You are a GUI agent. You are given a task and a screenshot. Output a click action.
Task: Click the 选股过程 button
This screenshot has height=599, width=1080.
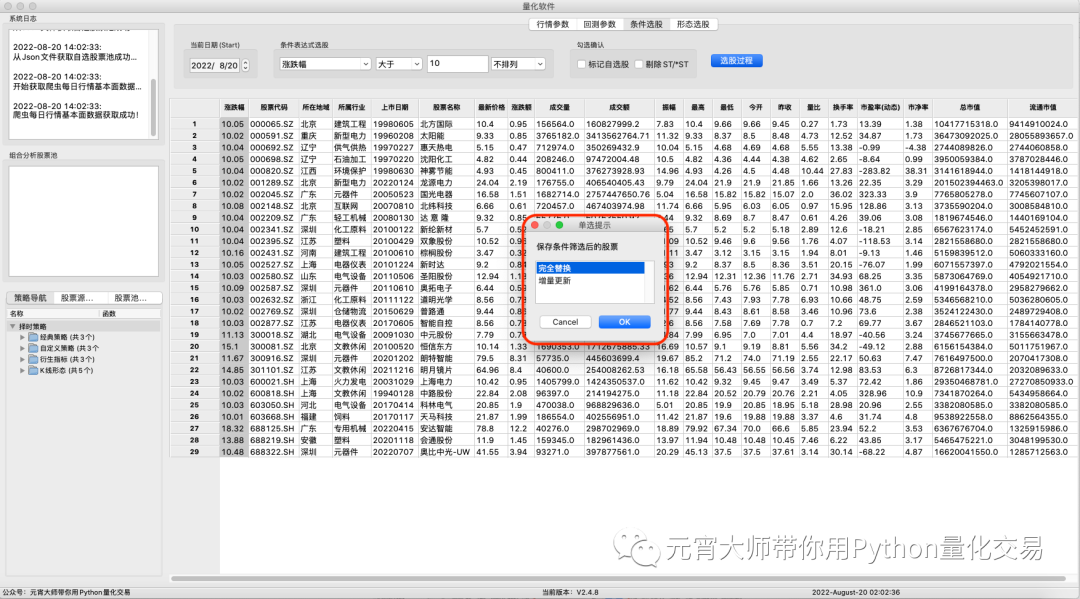click(x=736, y=61)
